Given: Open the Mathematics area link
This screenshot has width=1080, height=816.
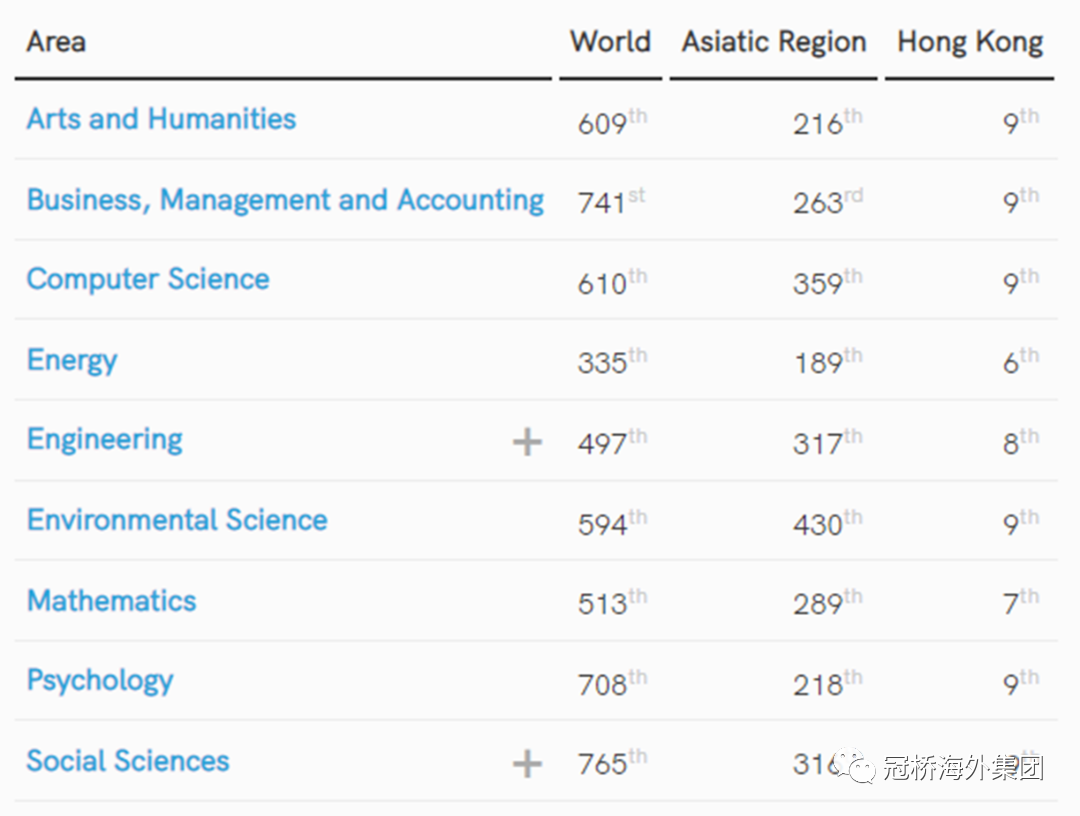Looking at the screenshot, I should [x=112, y=600].
